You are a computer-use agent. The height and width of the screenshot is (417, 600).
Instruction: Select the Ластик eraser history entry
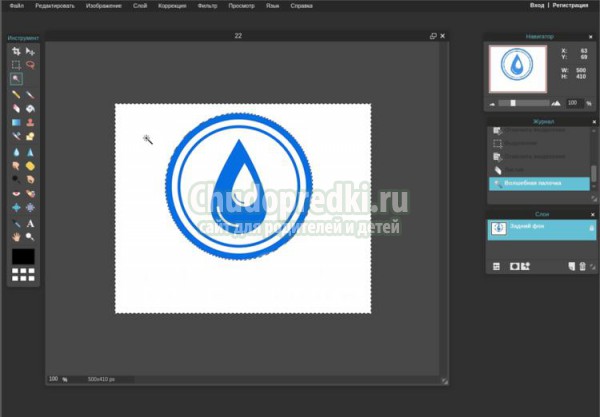click(539, 170)
